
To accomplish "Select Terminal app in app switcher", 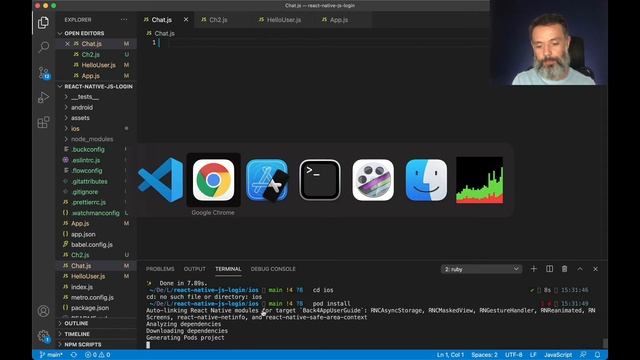I will (x=320, y=180).
